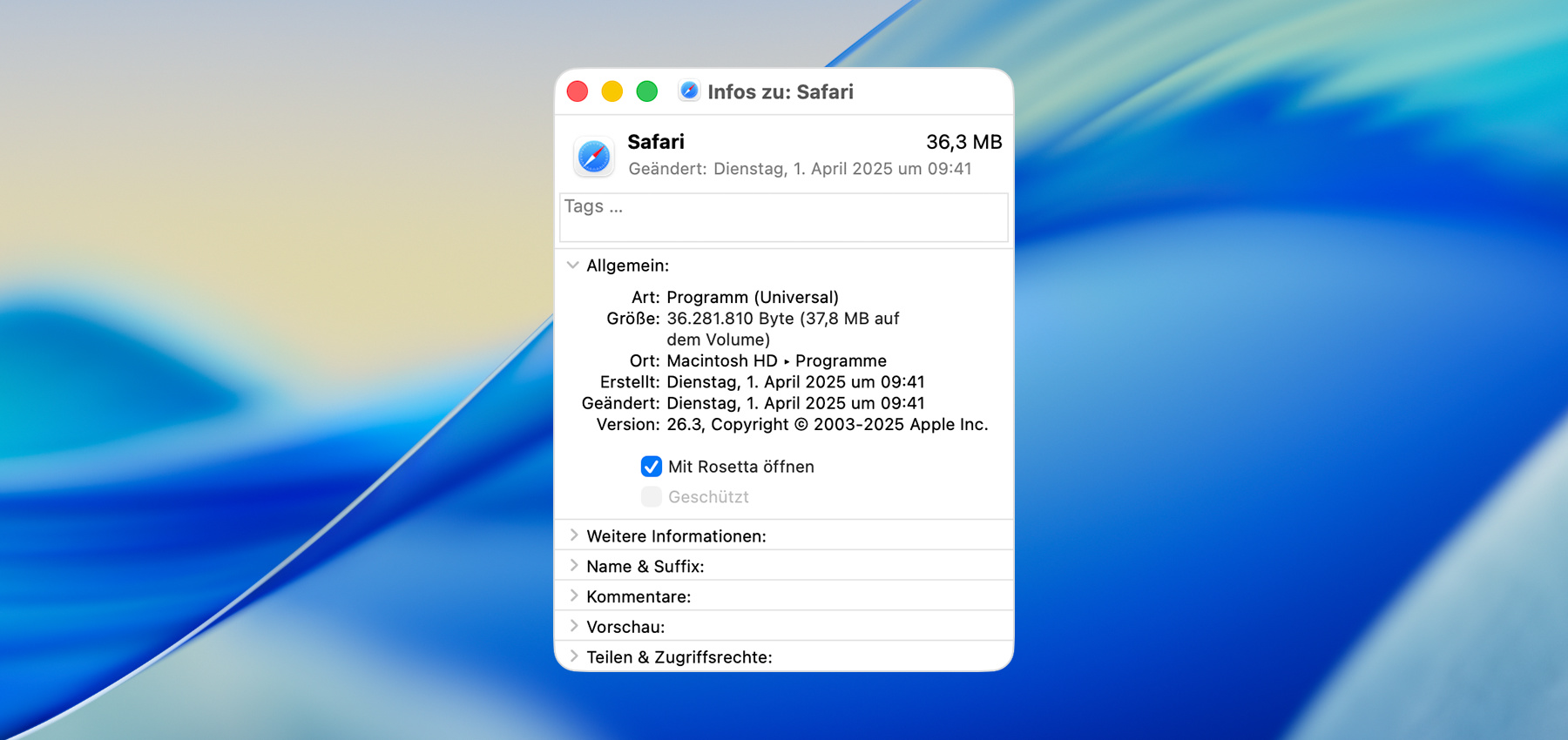Expand the Vorschau section

(x=573, y=627)
